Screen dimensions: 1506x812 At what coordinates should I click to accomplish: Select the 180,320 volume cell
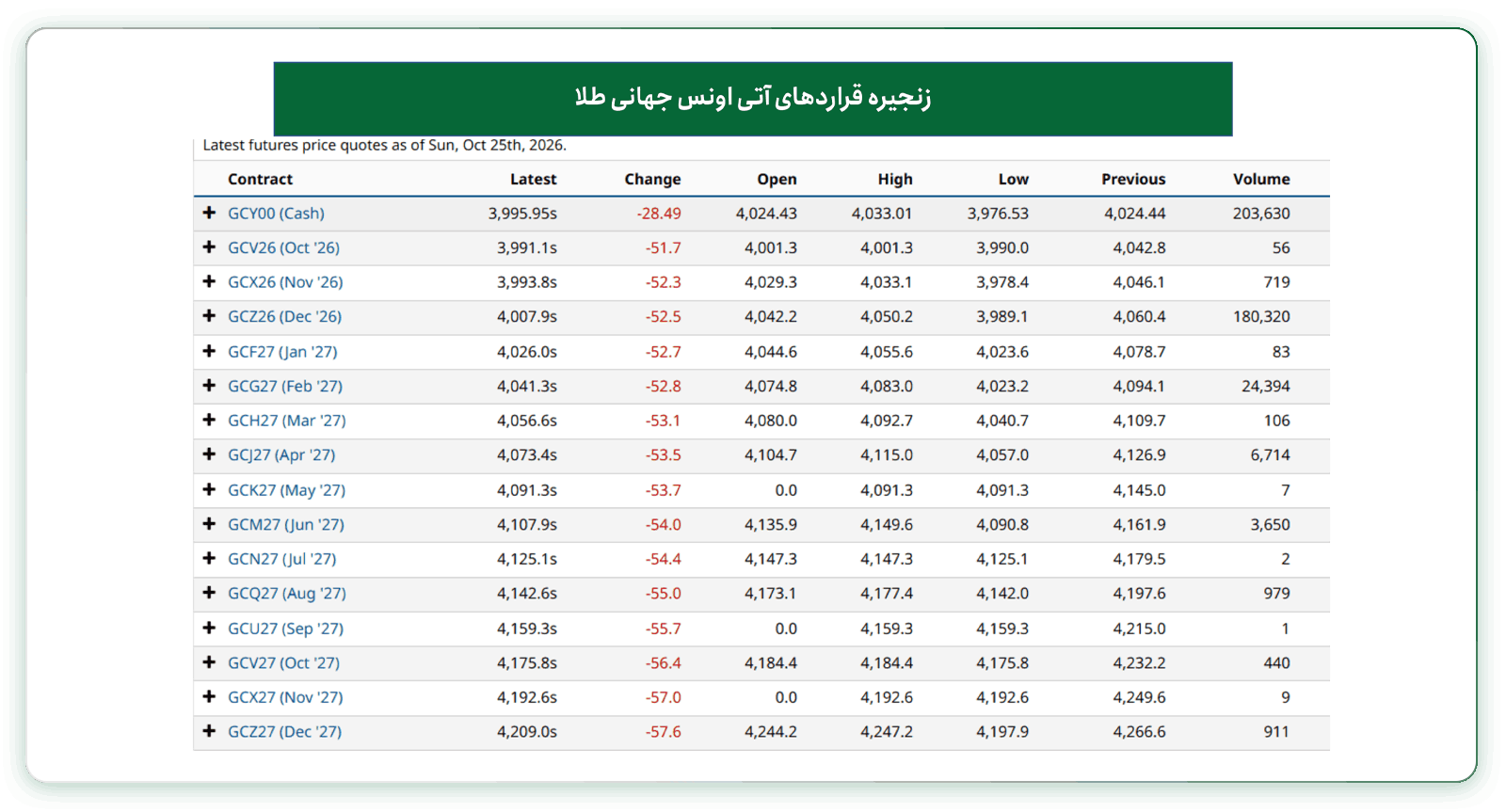point(1261,317)
